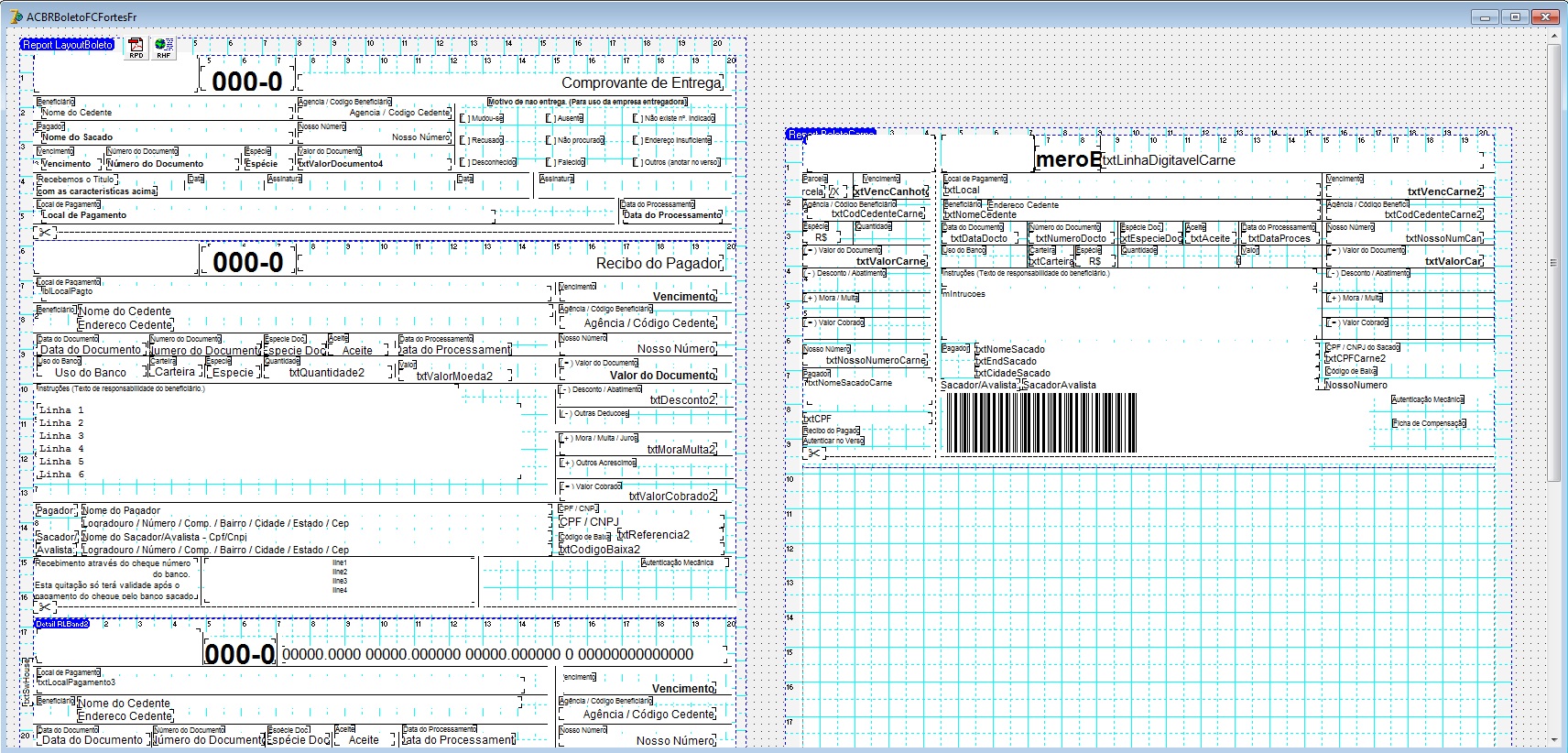Click the scissors icon in the carnê report
Image resolution: width=1568 pixels, height=753 pixels.
[x=814, y=453]
